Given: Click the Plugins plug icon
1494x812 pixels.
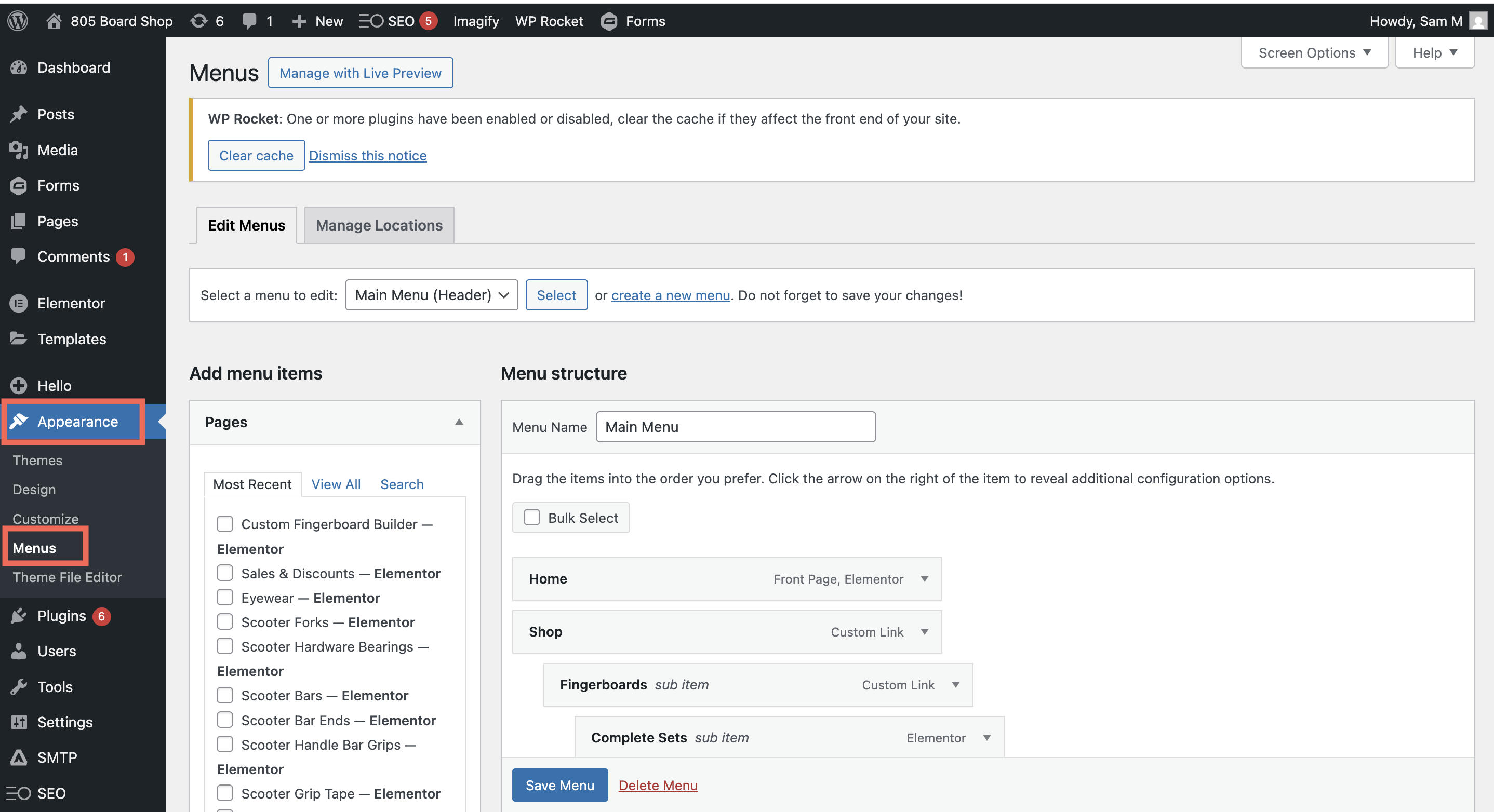Looking at the screenshot, I should tap(19, 616).
